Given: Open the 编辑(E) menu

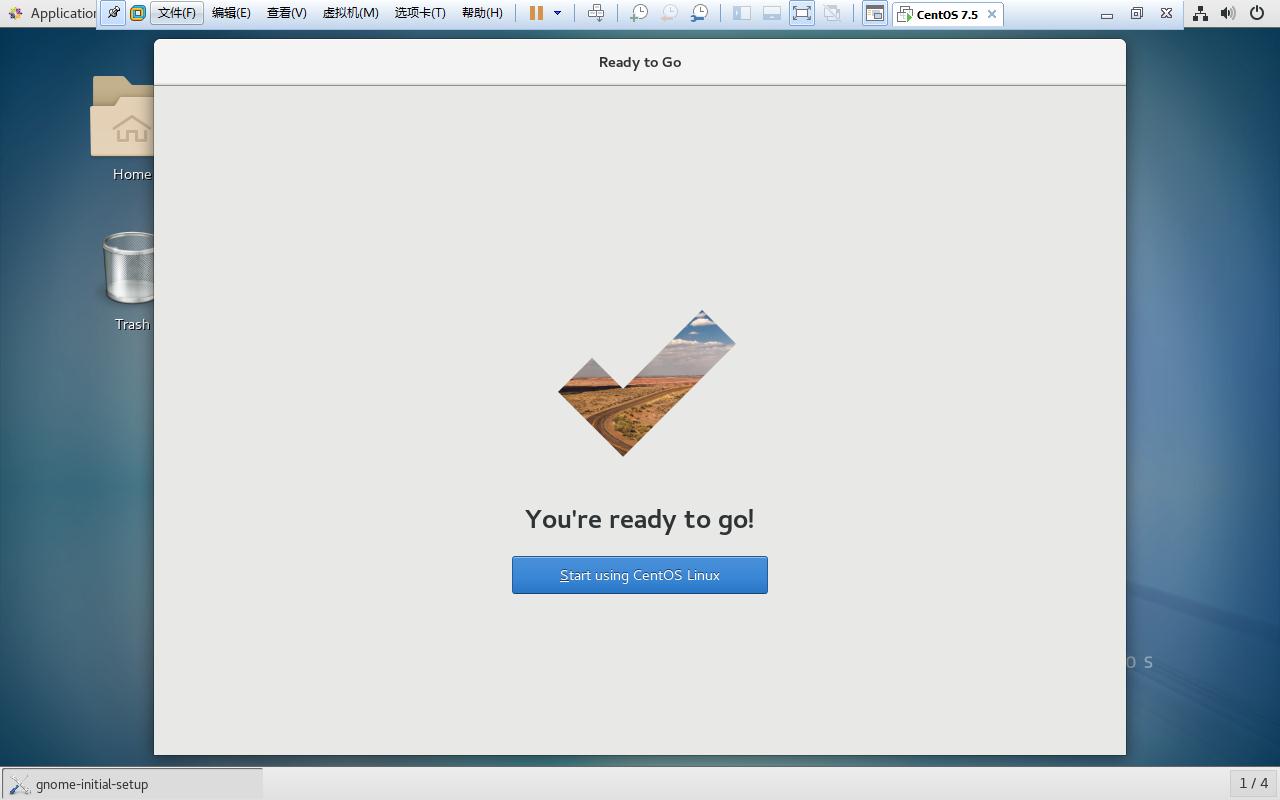Looking at the screenshot, I should [x=231, y=13].
